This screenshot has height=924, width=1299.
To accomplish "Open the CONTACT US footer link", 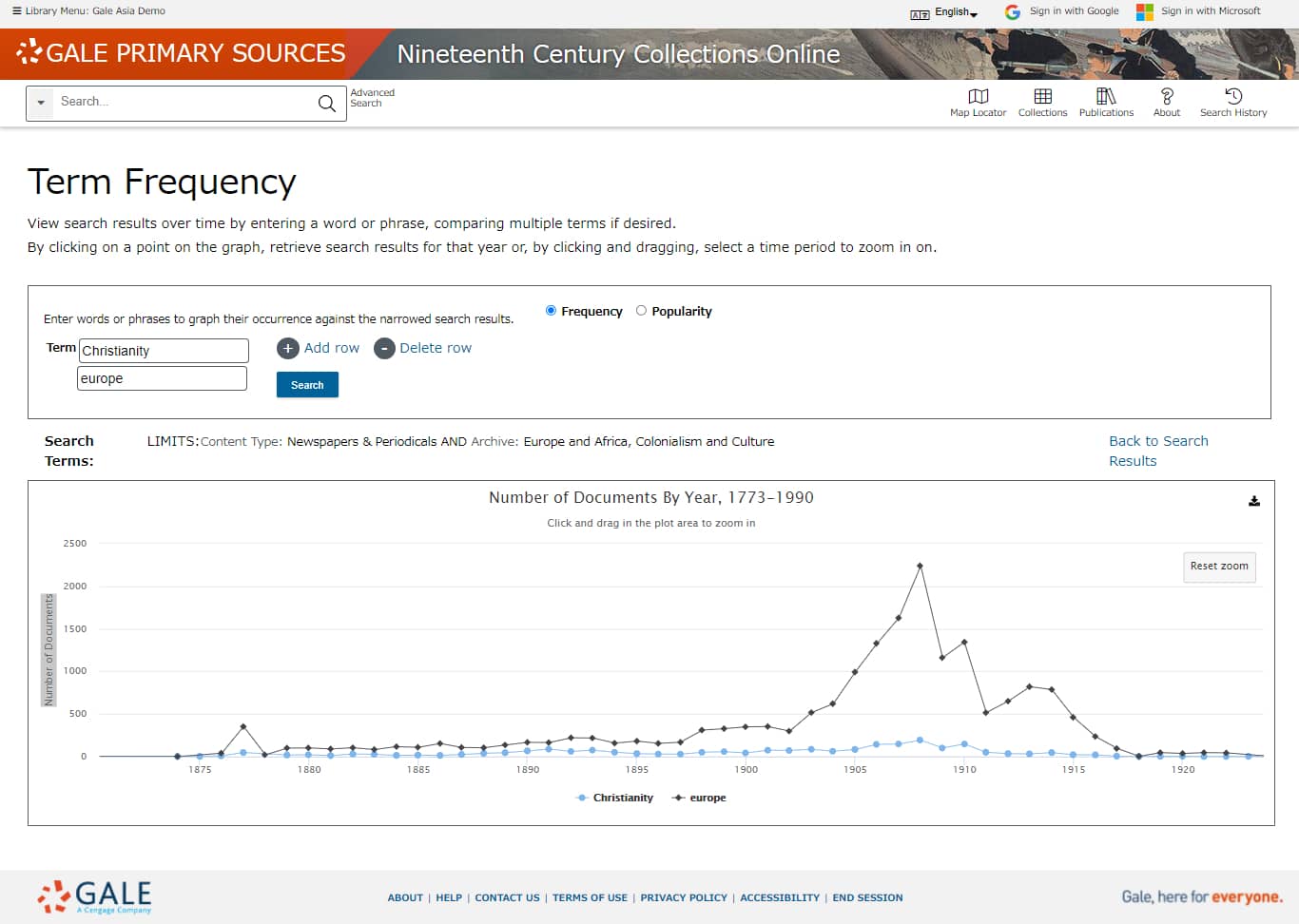I will pyautogui.click(x=507, y=897).
